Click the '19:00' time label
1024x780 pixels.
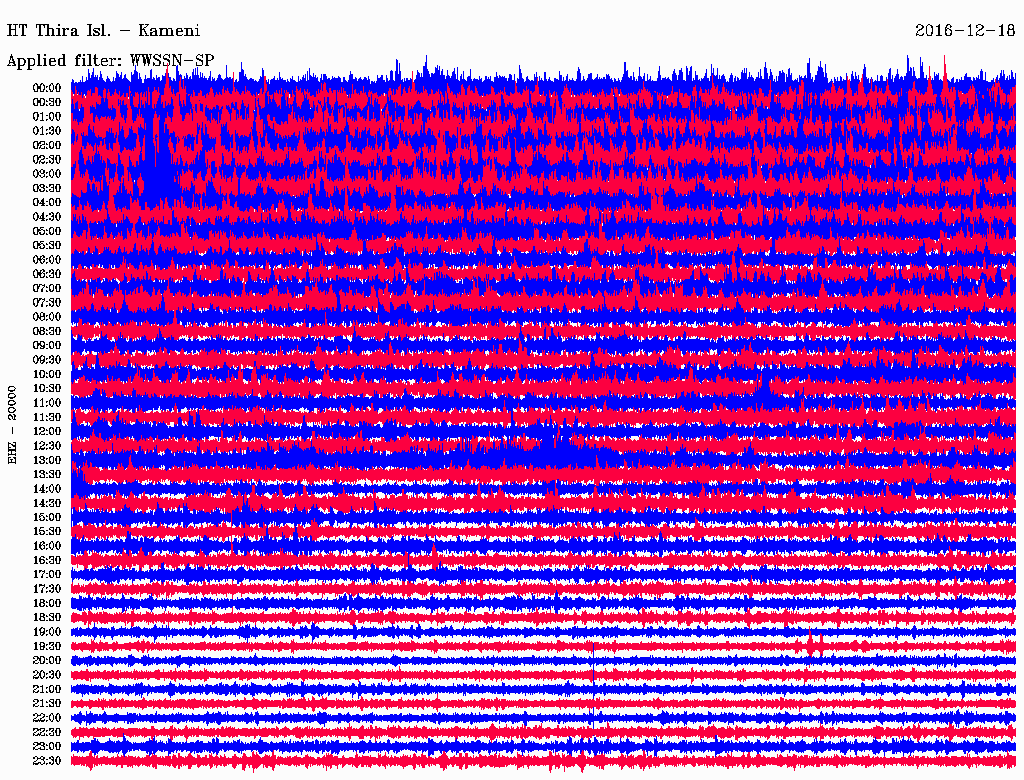click(47, 632)
